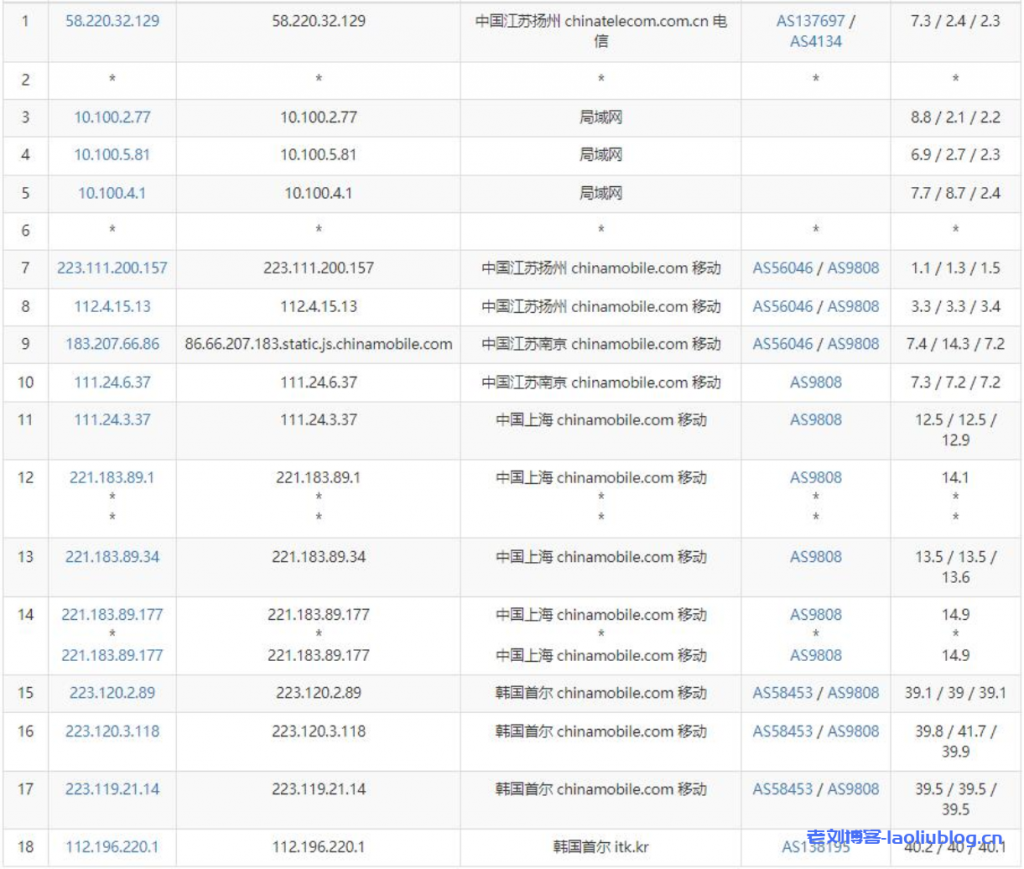The image size is (1024, 869).
Task: Open the blue 112.196.220.1 link in hop 18
Action: click(112, 847)
